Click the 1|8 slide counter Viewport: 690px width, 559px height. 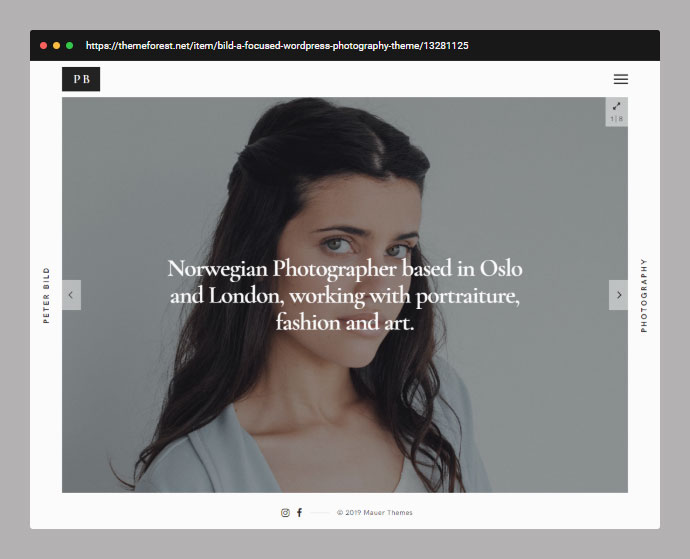pyautogui.click(x=617, y=119)
